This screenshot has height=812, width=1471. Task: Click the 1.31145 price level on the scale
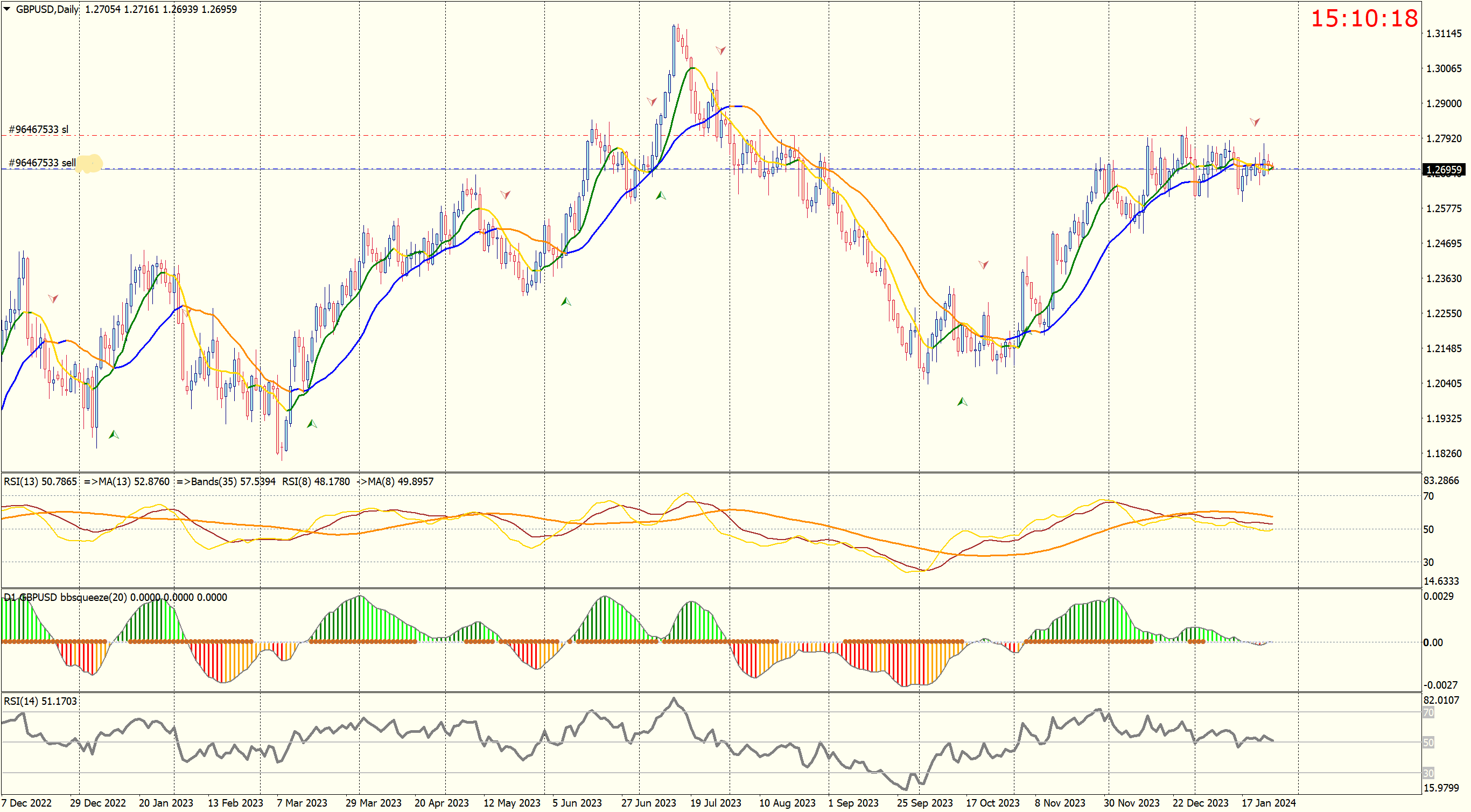[1444, 34]
